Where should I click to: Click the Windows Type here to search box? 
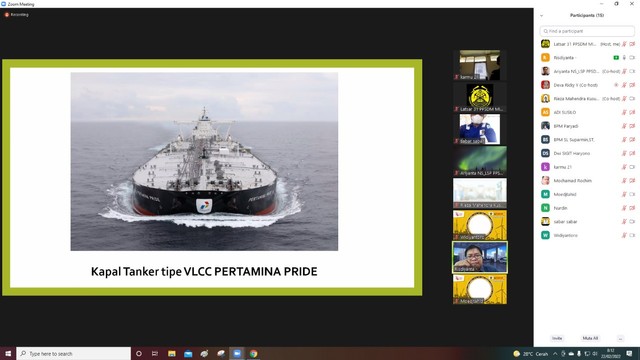73,353
